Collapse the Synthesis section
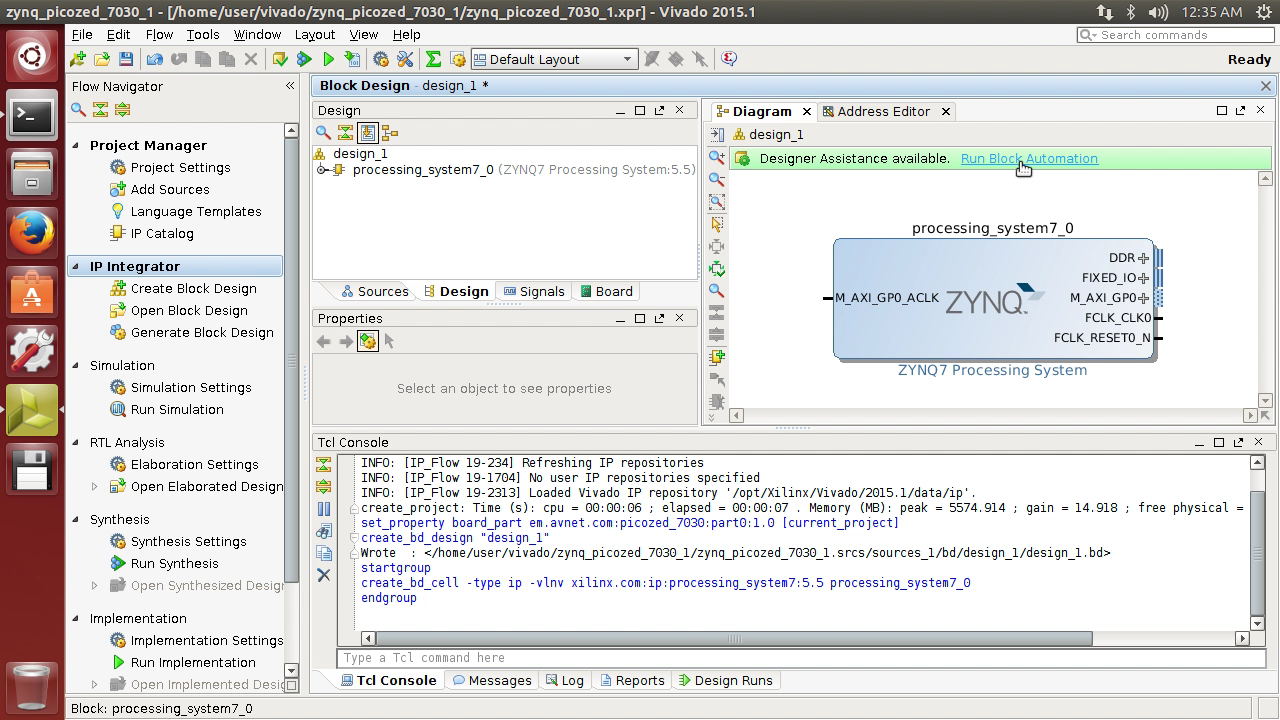The width and height of the screenshot is (1280, 720). click(76, 519)
